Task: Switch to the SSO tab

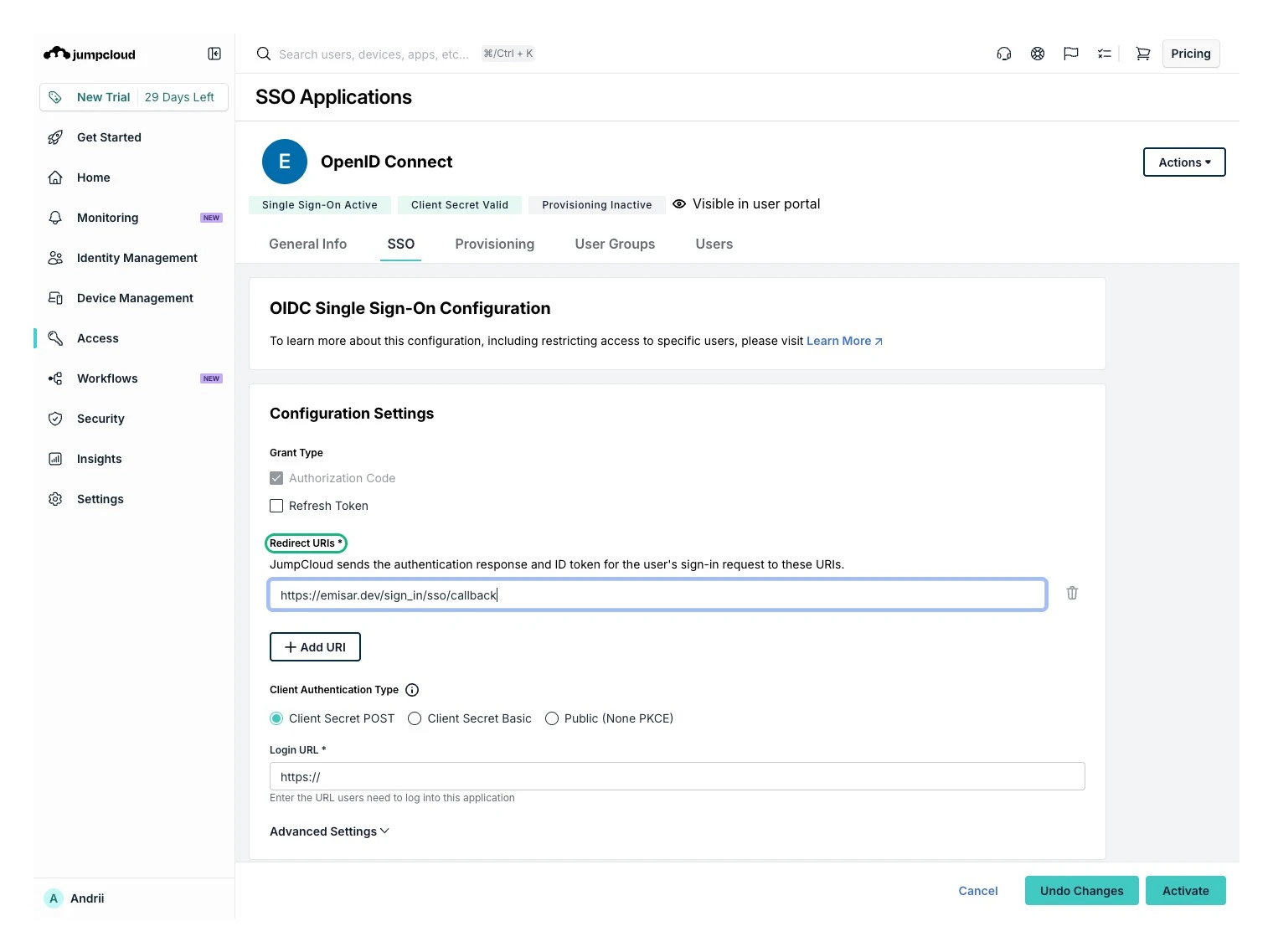Action: (x=400, y=244)
